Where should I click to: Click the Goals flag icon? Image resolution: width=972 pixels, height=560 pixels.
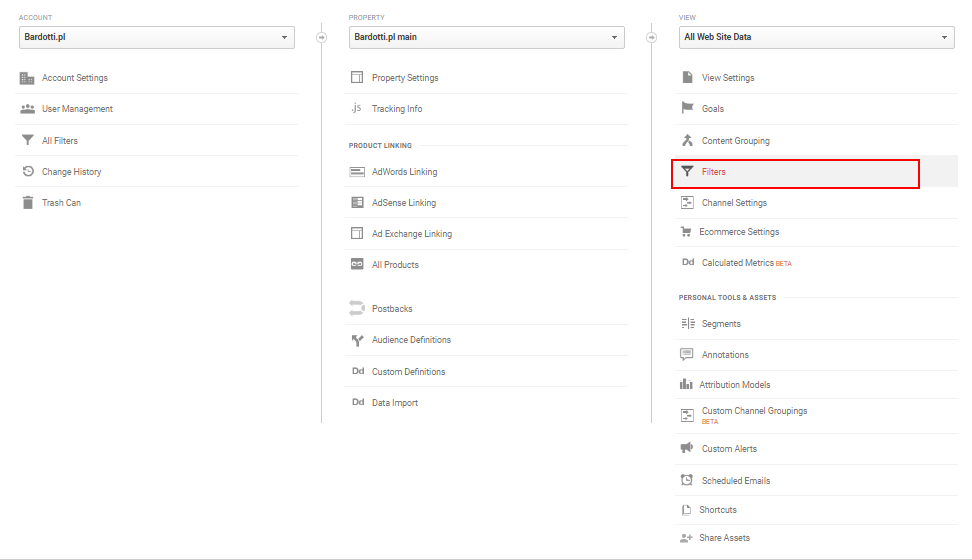point(687,107)
